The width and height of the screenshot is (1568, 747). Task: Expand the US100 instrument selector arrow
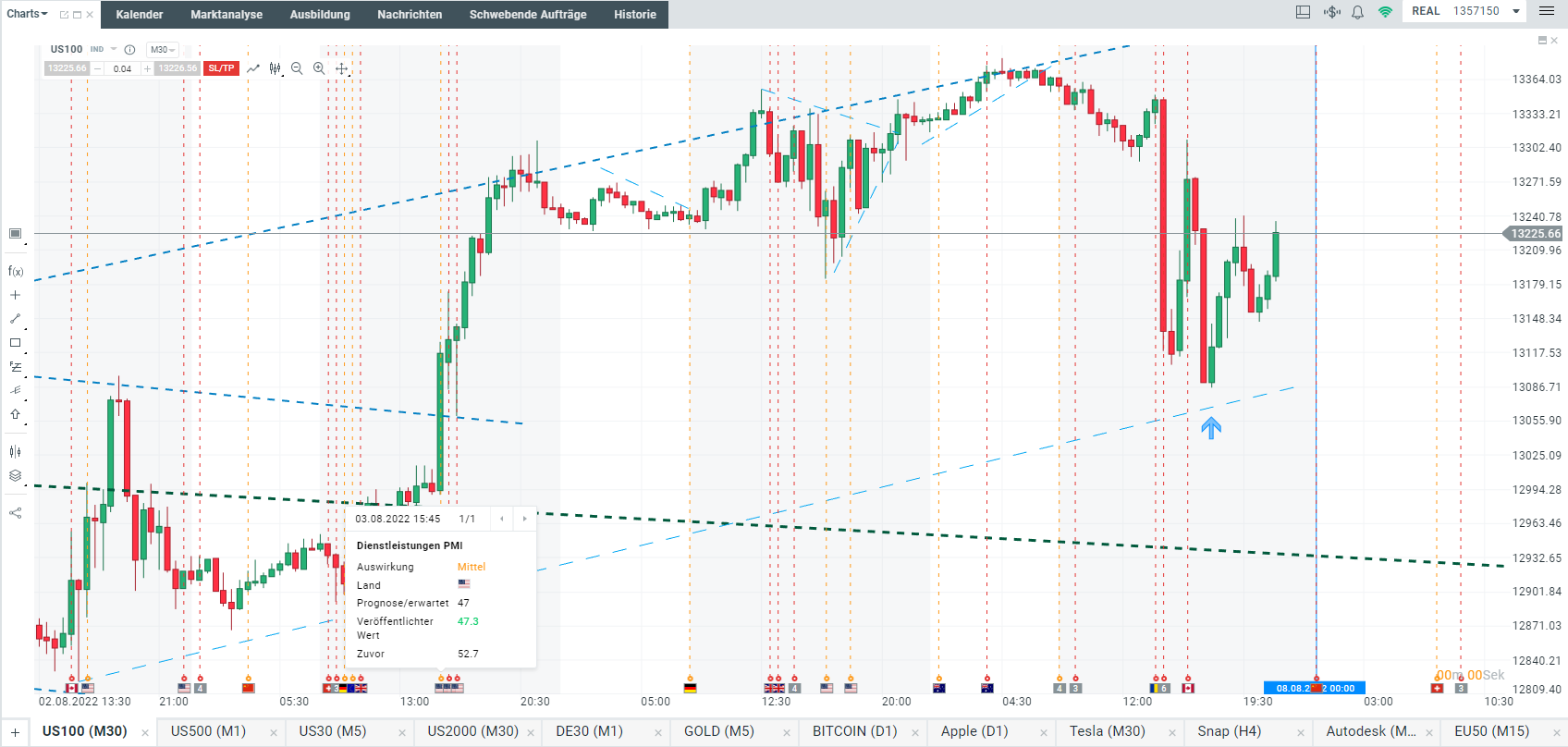click(114, 50)
